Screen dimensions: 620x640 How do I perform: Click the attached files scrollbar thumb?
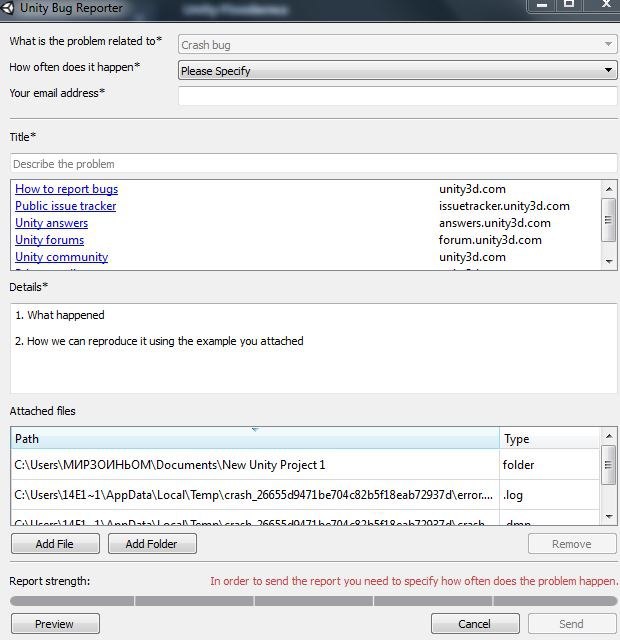point(609,465)
